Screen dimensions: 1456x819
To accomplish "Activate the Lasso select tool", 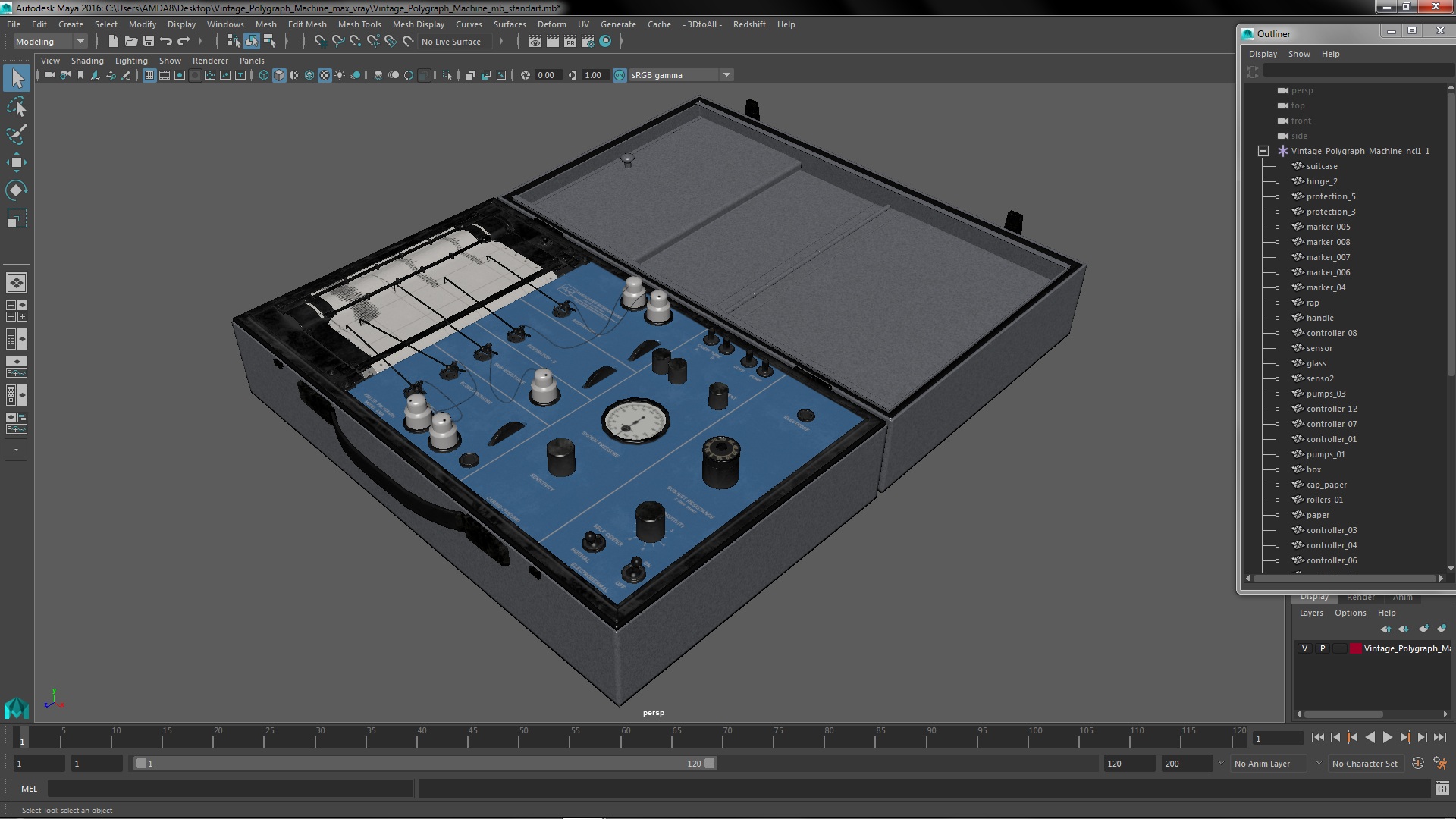I will click(16, 106).
